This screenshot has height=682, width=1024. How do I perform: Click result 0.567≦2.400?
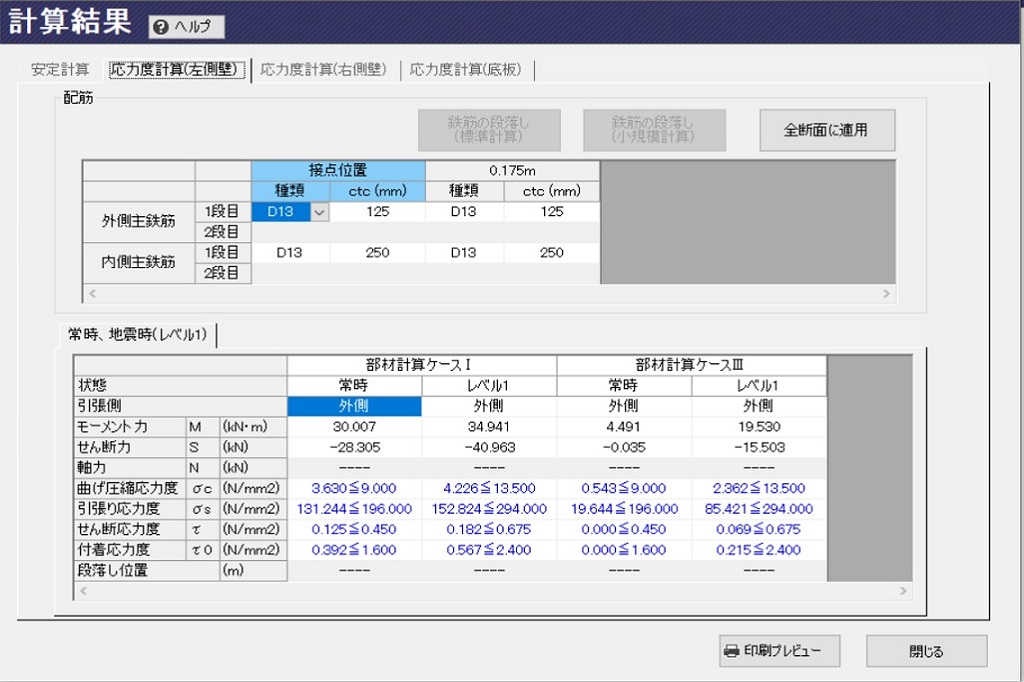(489, 550)
